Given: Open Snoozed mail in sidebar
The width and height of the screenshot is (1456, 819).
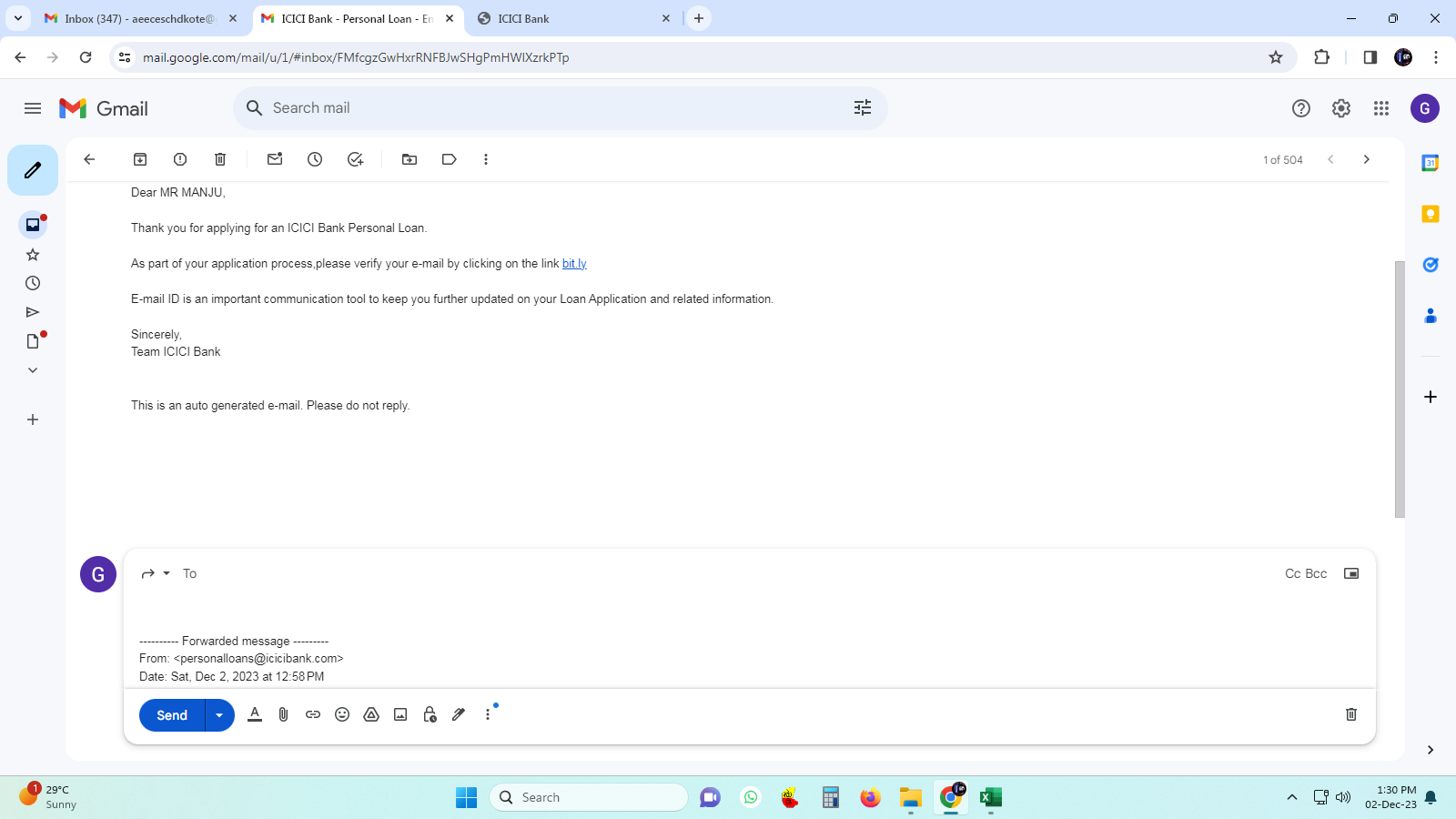Looking at the screenshot, I should (x=33, y=283).
